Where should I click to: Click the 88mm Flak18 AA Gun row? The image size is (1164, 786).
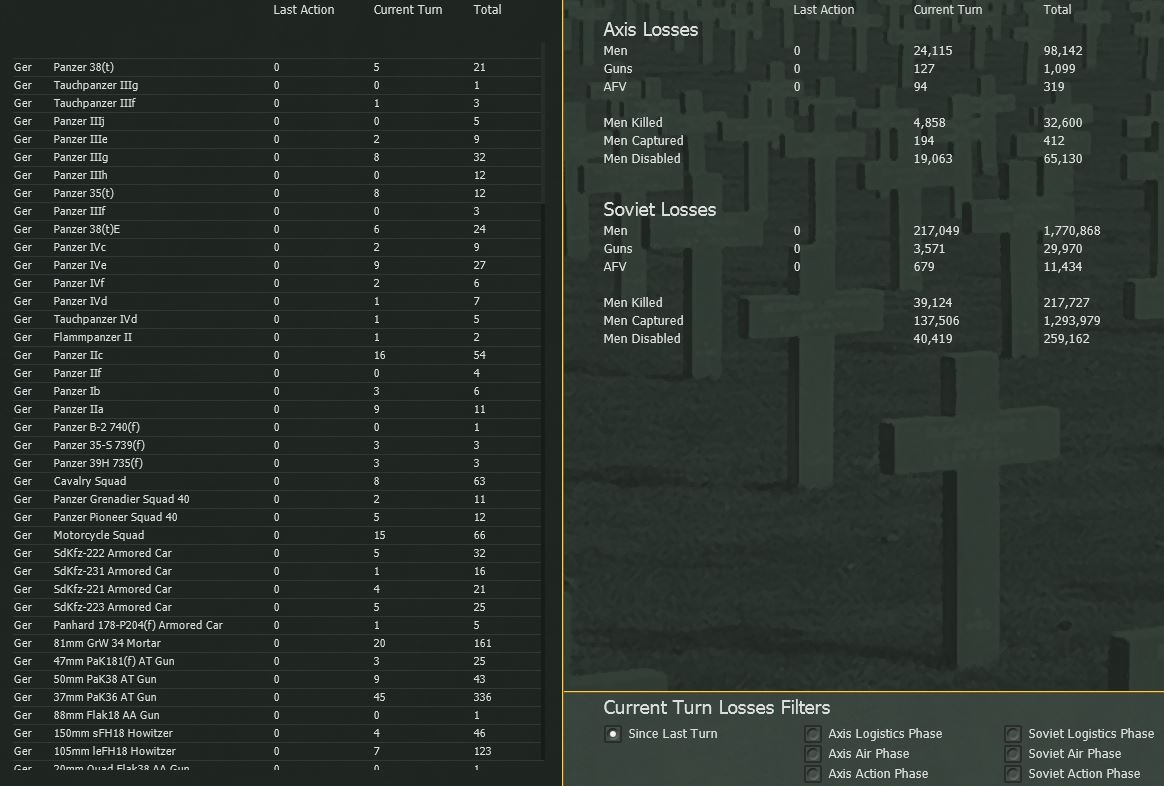point(276,715)
